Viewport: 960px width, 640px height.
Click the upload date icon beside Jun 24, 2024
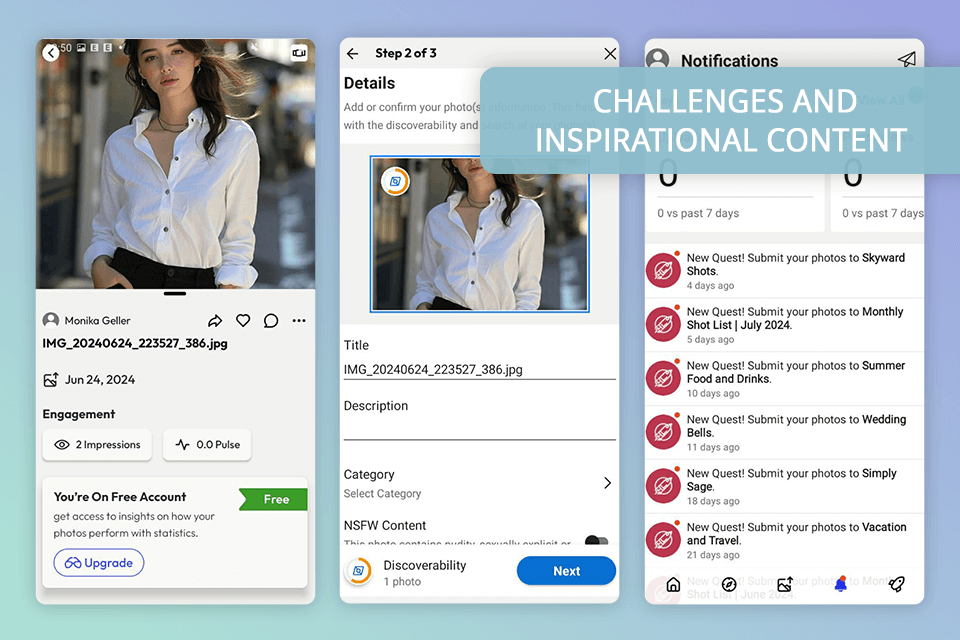click(51, 380)
